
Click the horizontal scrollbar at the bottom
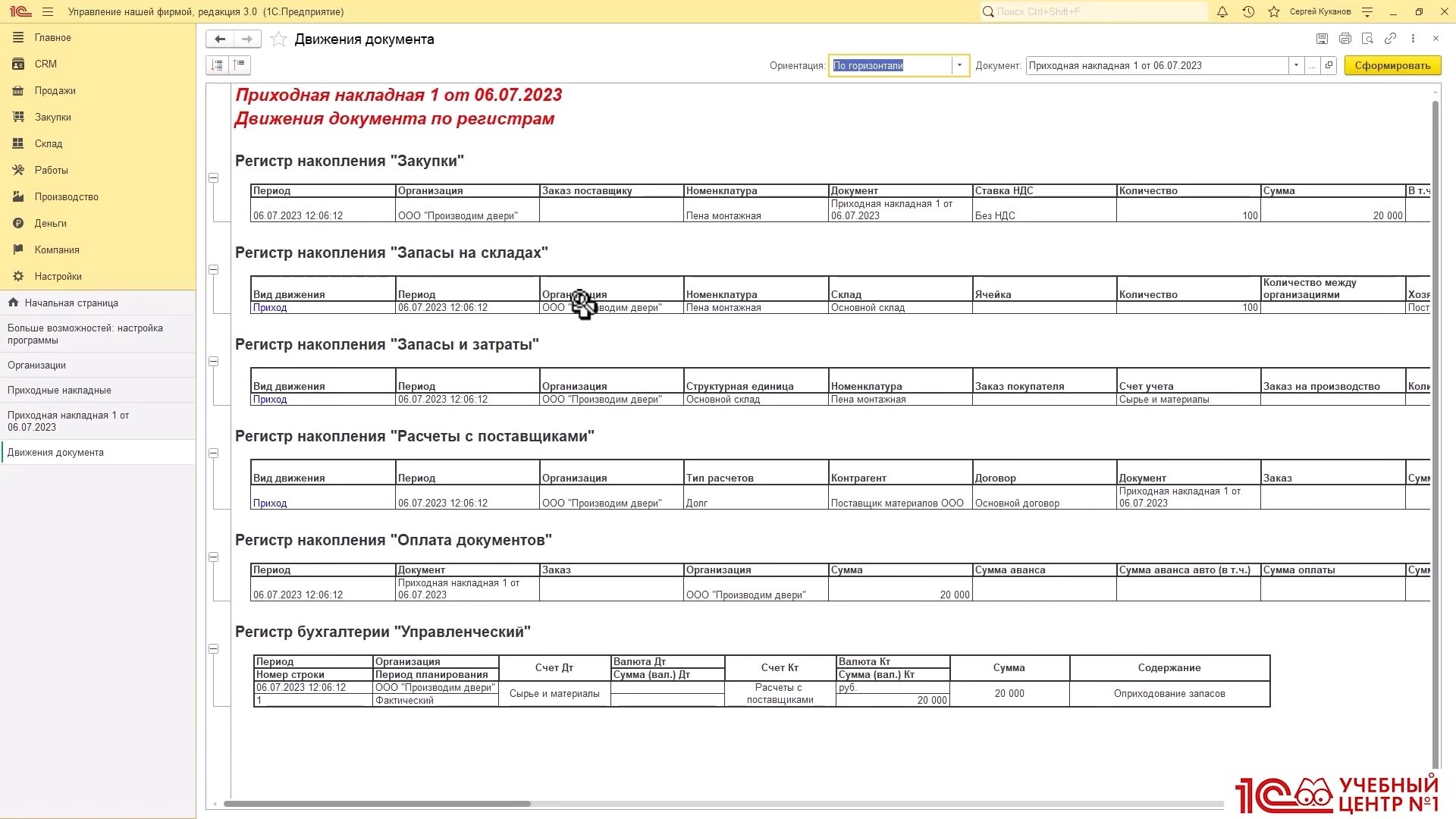(378, 804)
